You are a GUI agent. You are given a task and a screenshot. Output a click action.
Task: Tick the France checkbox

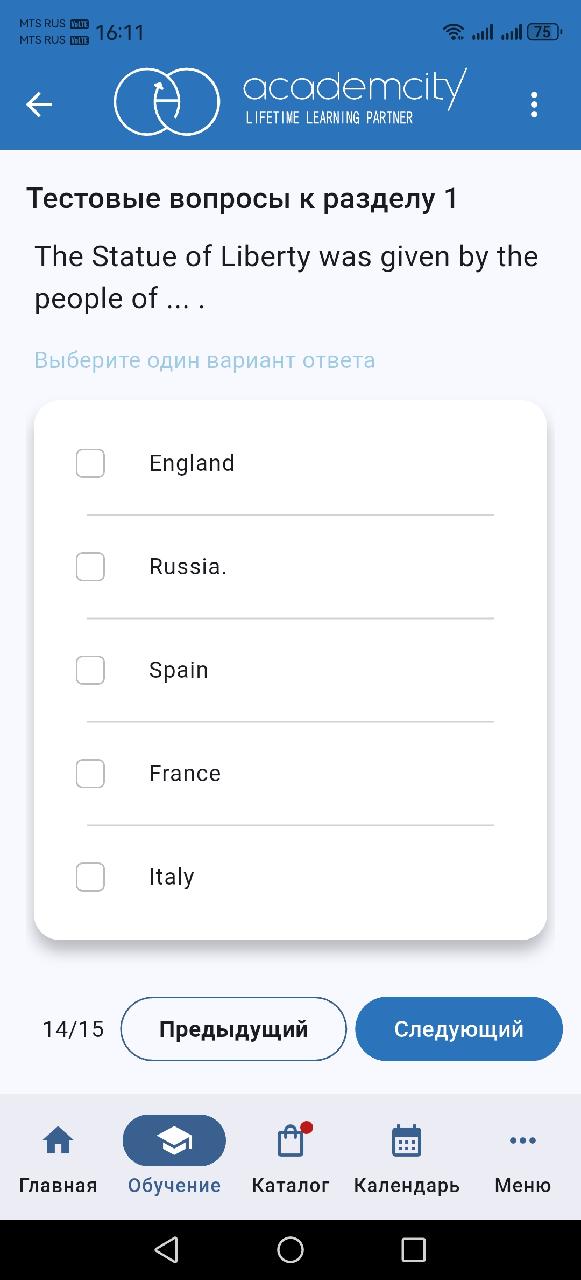point(90,773)
